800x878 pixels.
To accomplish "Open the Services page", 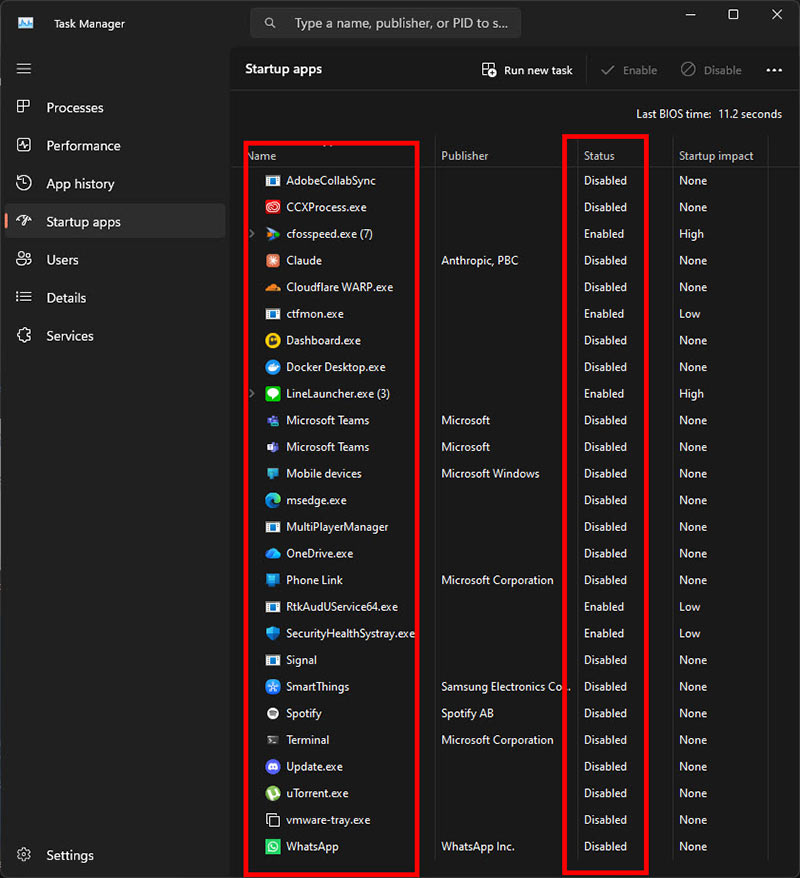I will (115, 336).
